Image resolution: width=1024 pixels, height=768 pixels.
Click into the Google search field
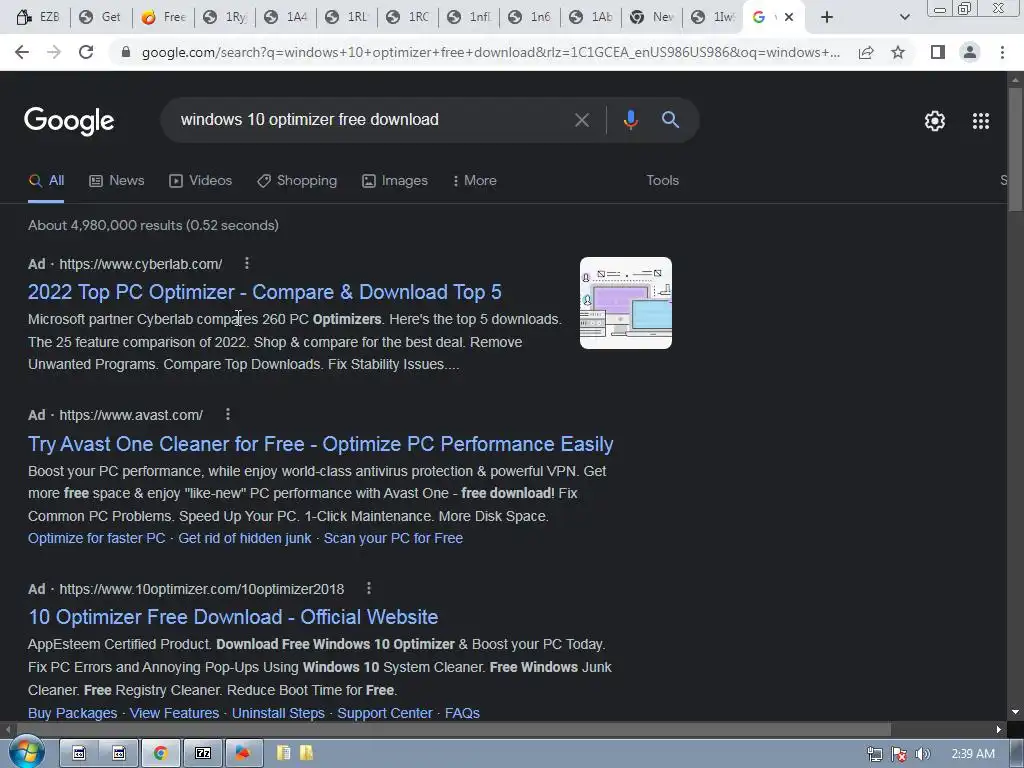click(372, 120)
